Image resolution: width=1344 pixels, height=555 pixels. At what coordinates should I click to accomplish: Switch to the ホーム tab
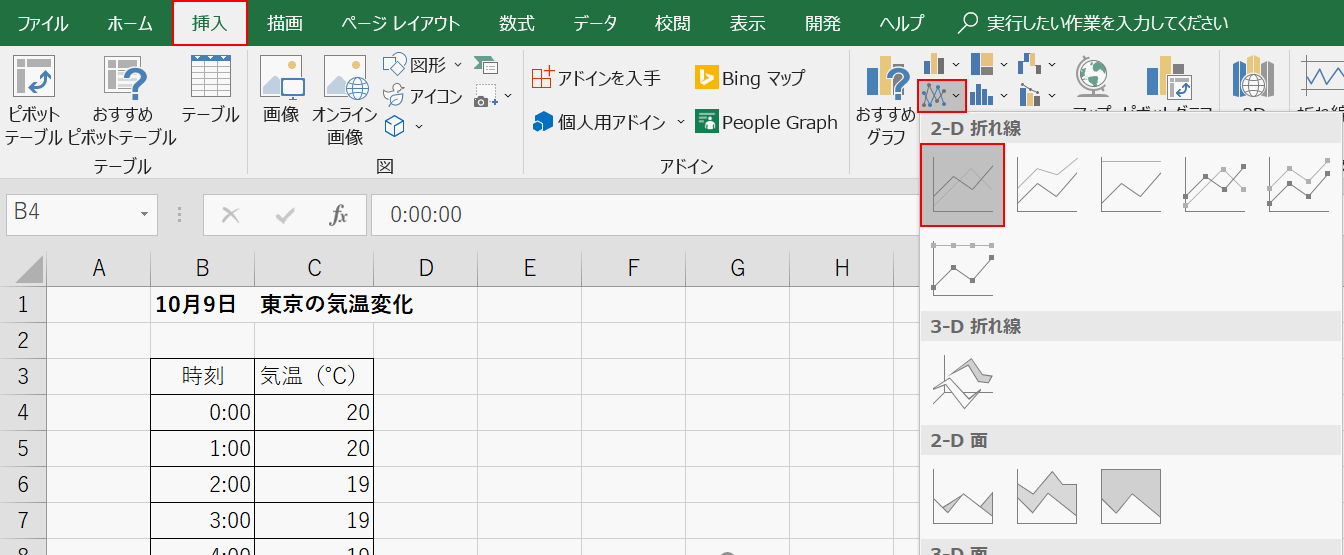click(130, 23)
